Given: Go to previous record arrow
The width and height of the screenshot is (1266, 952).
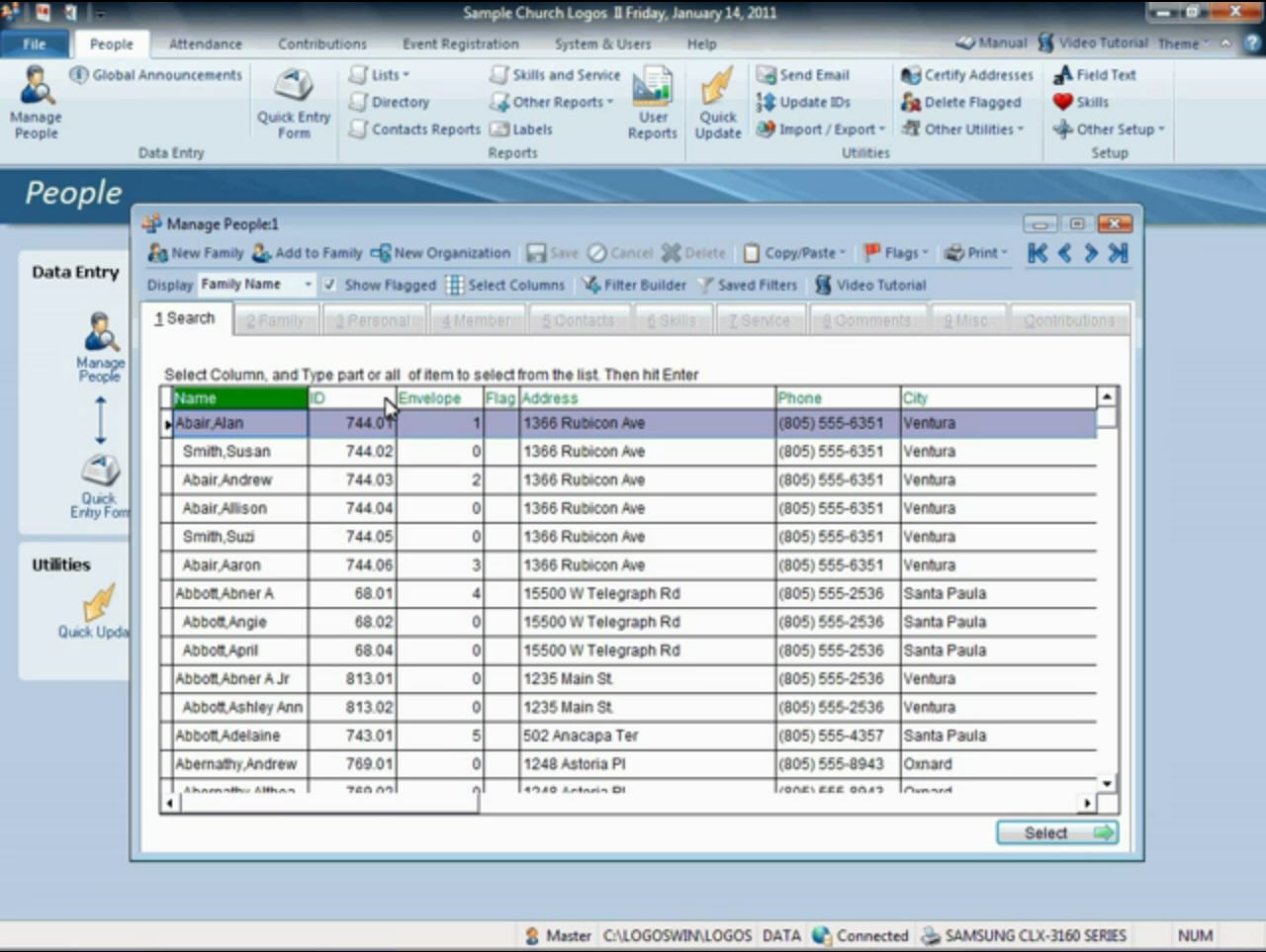Looking at the screenshot, I should (1064, 253).
